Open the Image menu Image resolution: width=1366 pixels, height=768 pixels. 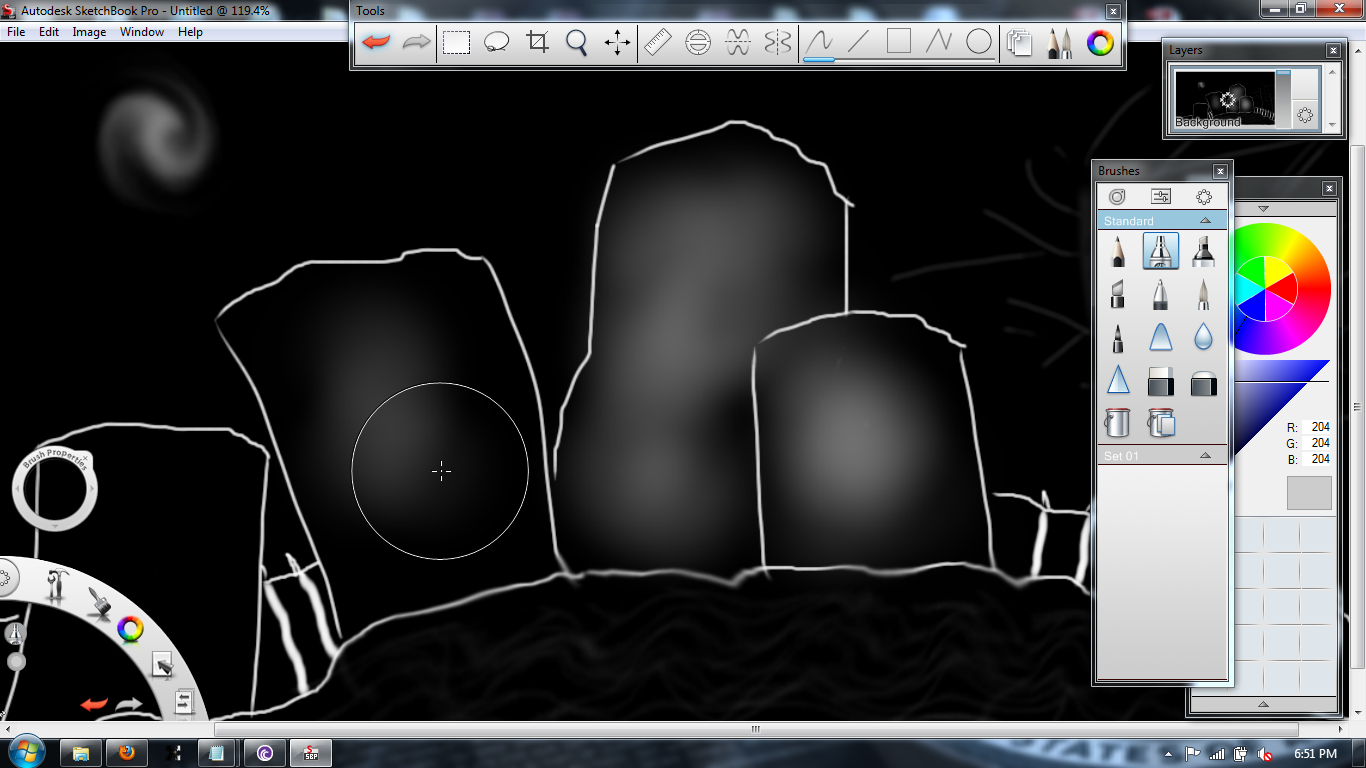pos(89,32)
